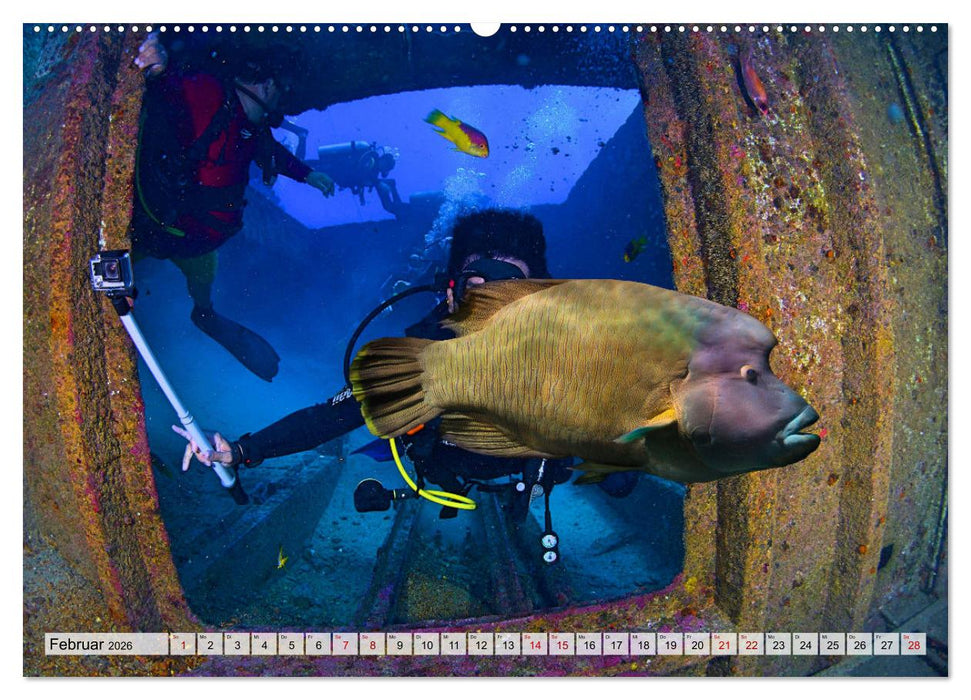Viewport: 971px width, 700px height.
Task: Click day 5 in the calendar strip
Action: tap(291, 645)
